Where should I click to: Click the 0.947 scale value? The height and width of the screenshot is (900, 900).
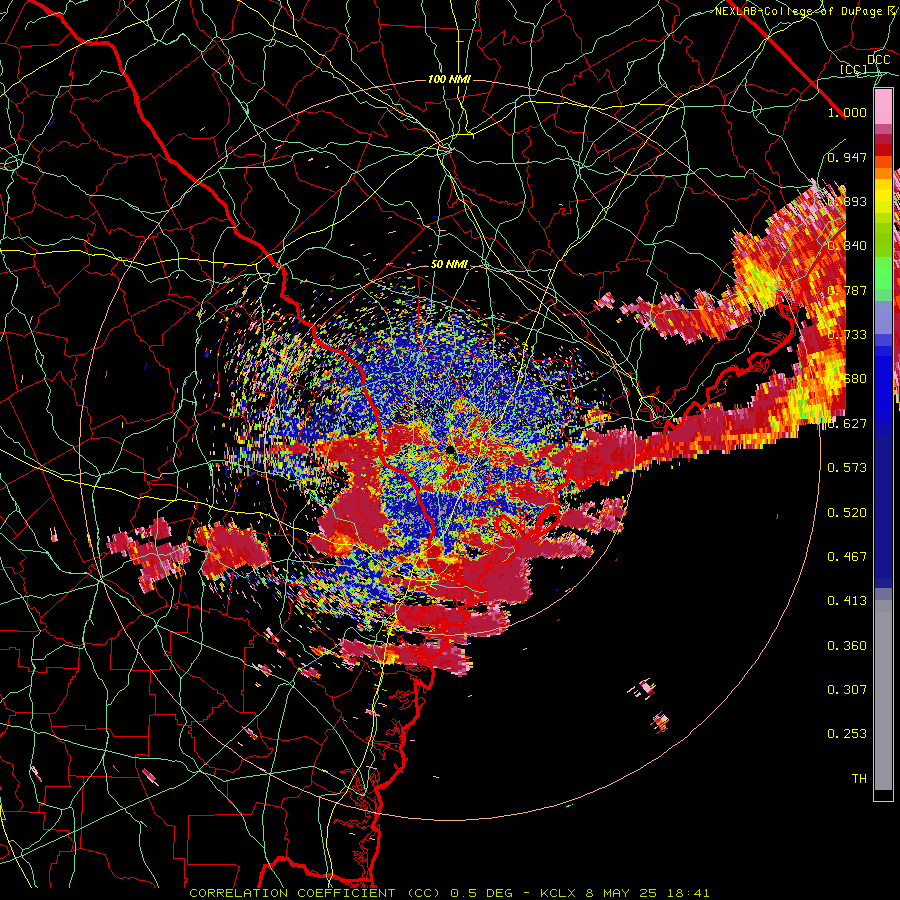pyautogui.click(x=847, y=157)
